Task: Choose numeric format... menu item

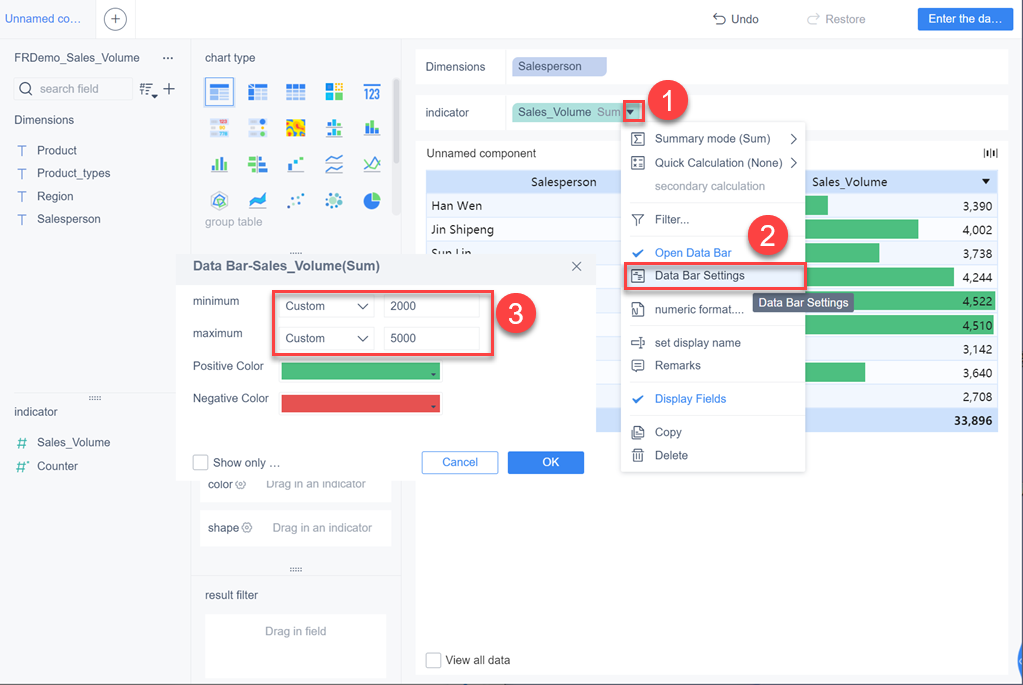Action: point(713,310)
